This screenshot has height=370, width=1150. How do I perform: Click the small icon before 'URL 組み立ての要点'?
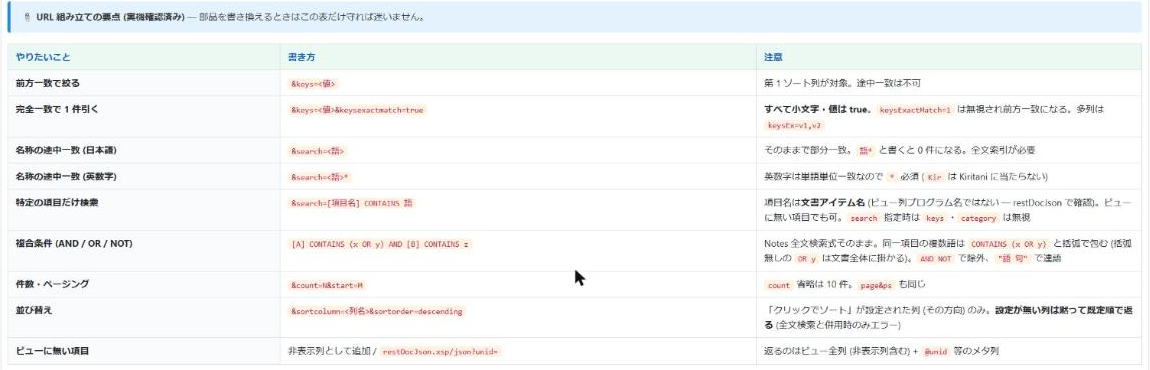point(26,17)
